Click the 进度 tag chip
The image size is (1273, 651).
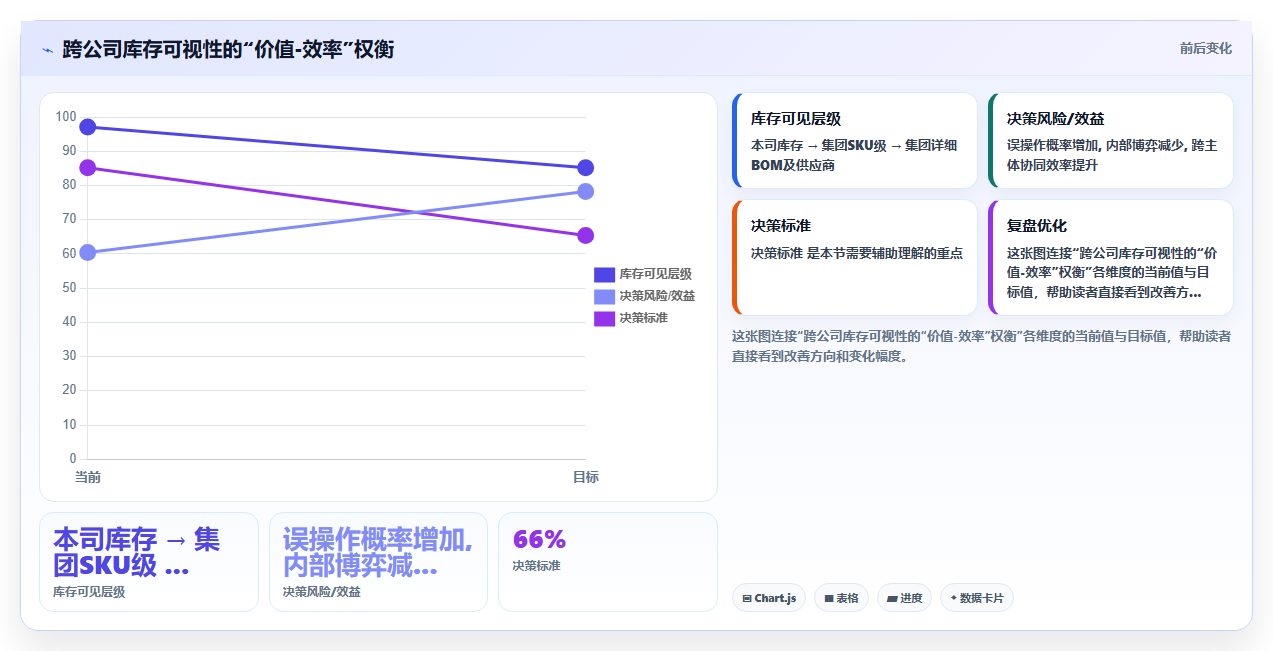904,598
